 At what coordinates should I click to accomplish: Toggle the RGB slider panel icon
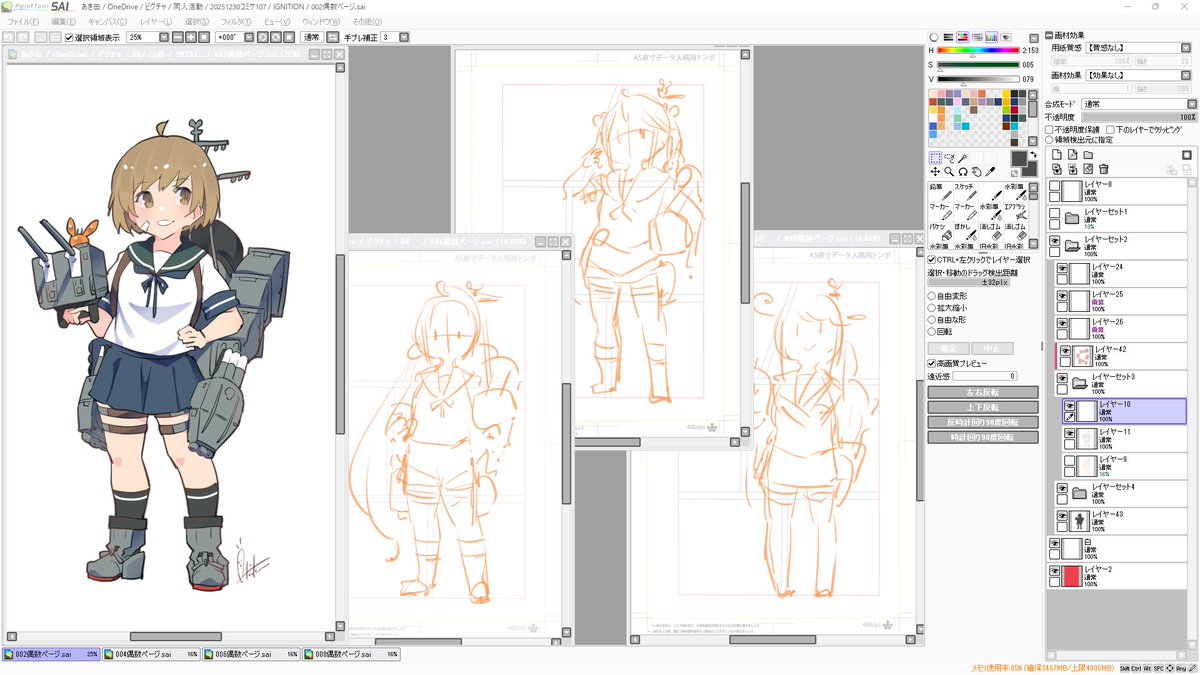948,37
